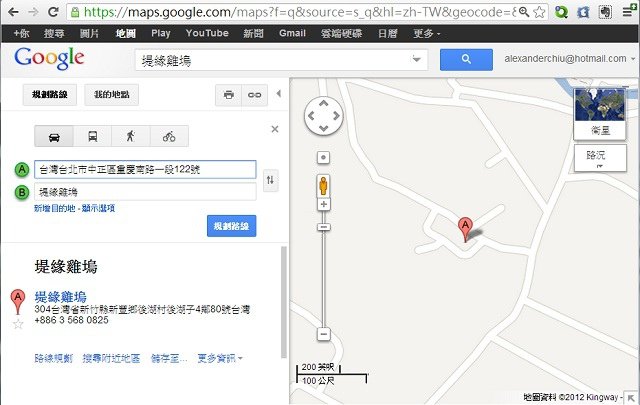The height and width of the screenshot is (405, 640).
Task: Open YouTube in Google bar
Action: [207, 33]
